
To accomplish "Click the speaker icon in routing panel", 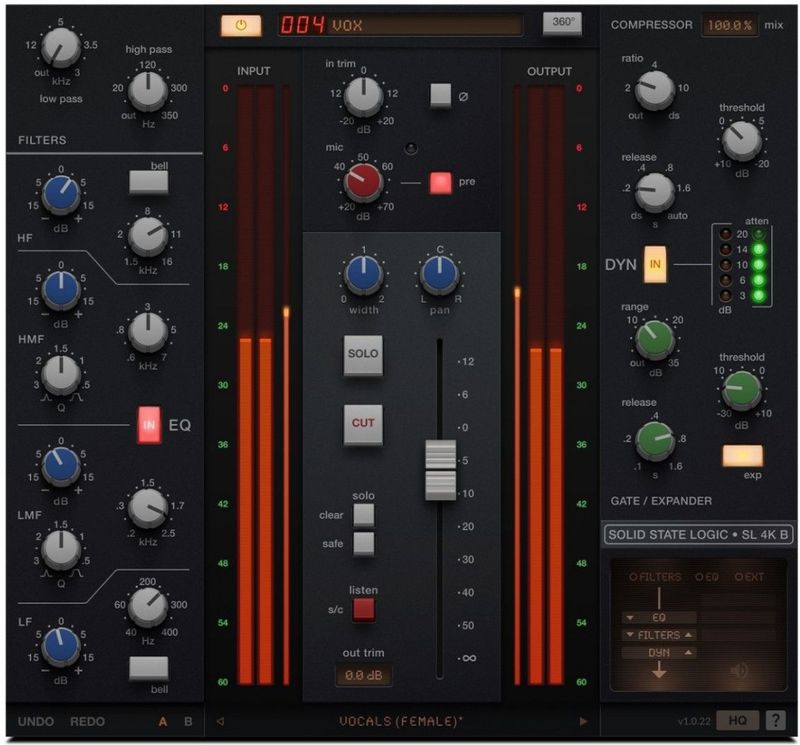I will [739, 670].
